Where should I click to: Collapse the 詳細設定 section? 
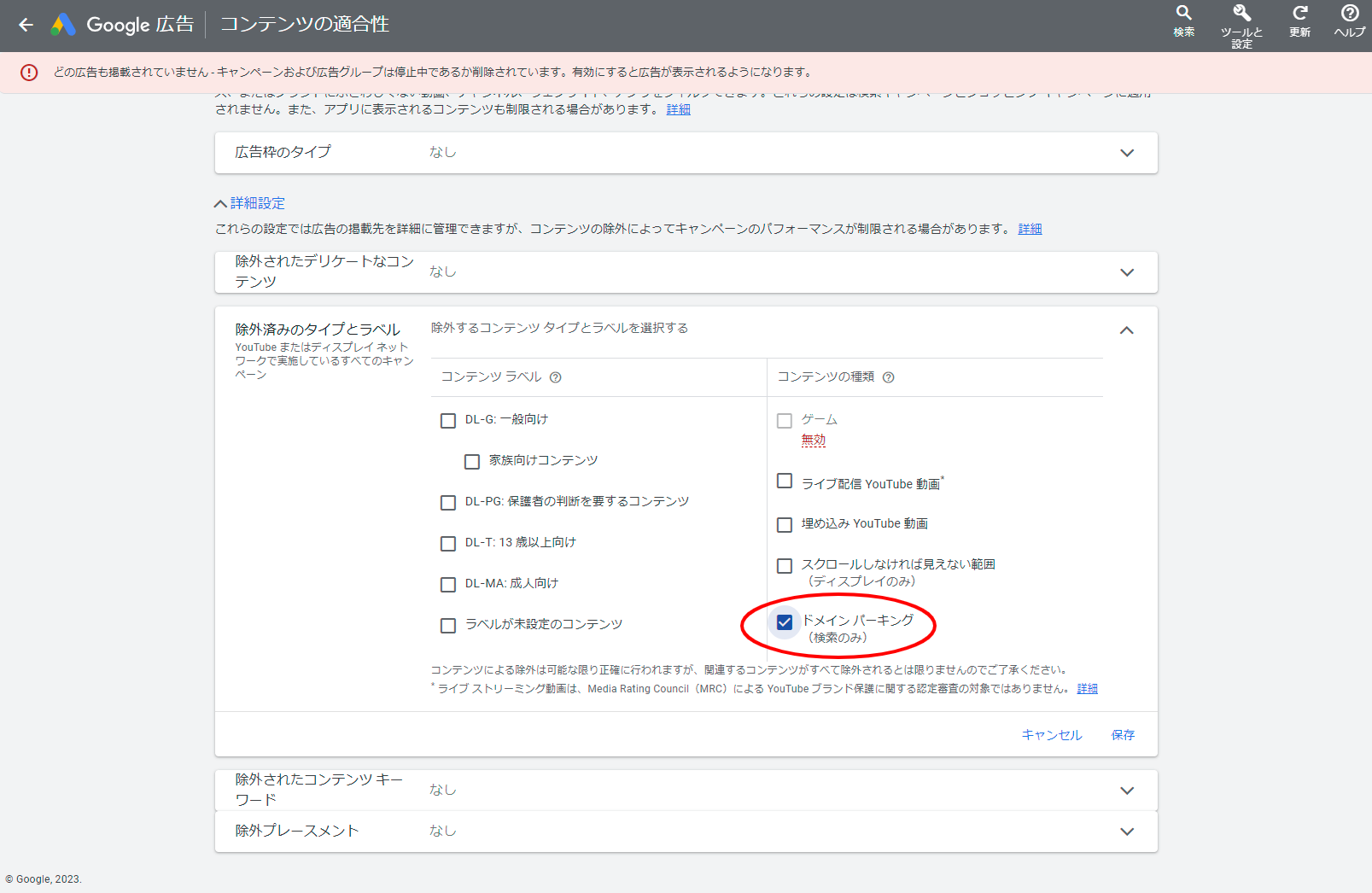coord(252,203)
